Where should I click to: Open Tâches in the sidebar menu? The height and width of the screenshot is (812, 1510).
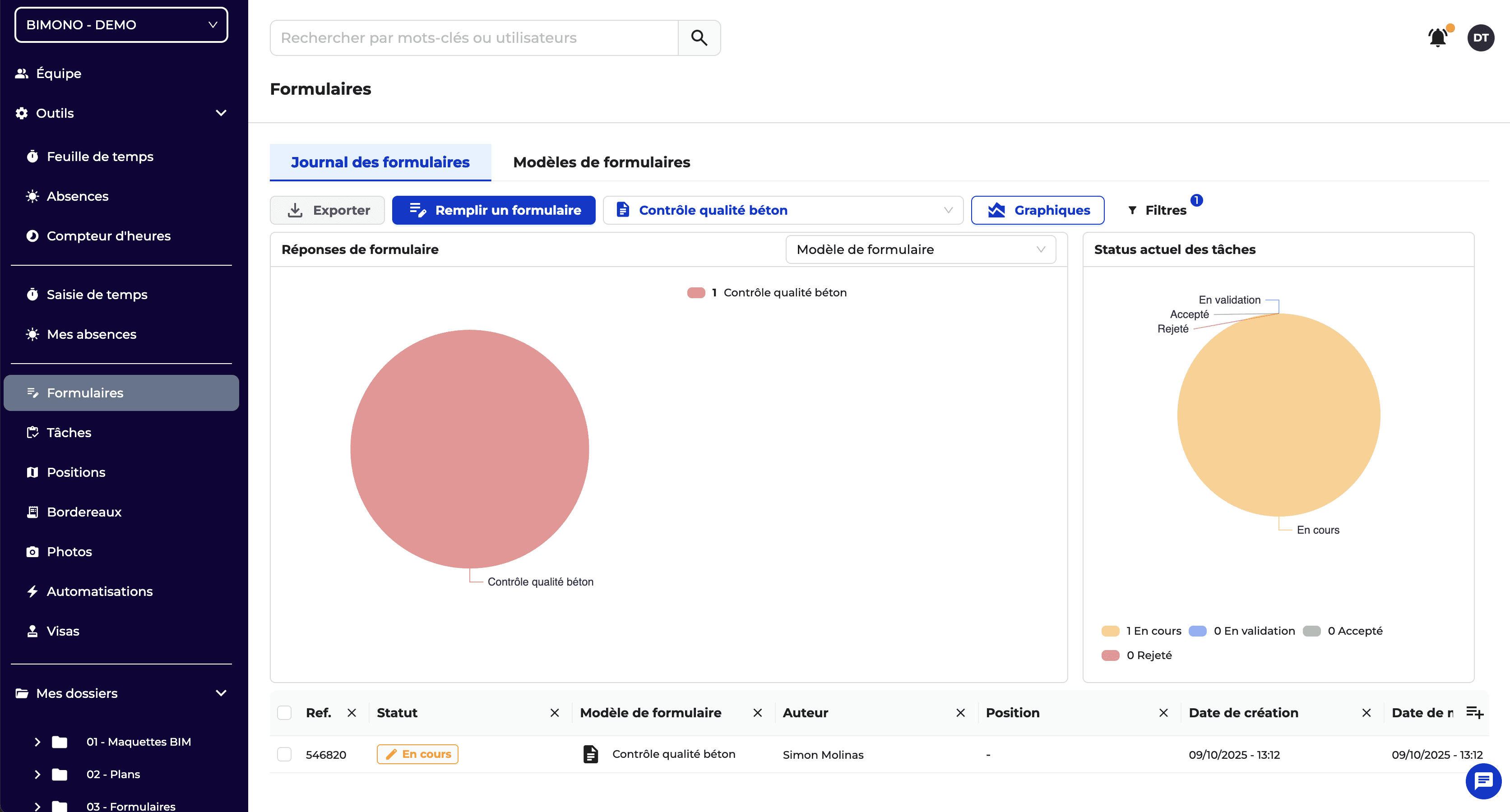pos(69,432)
